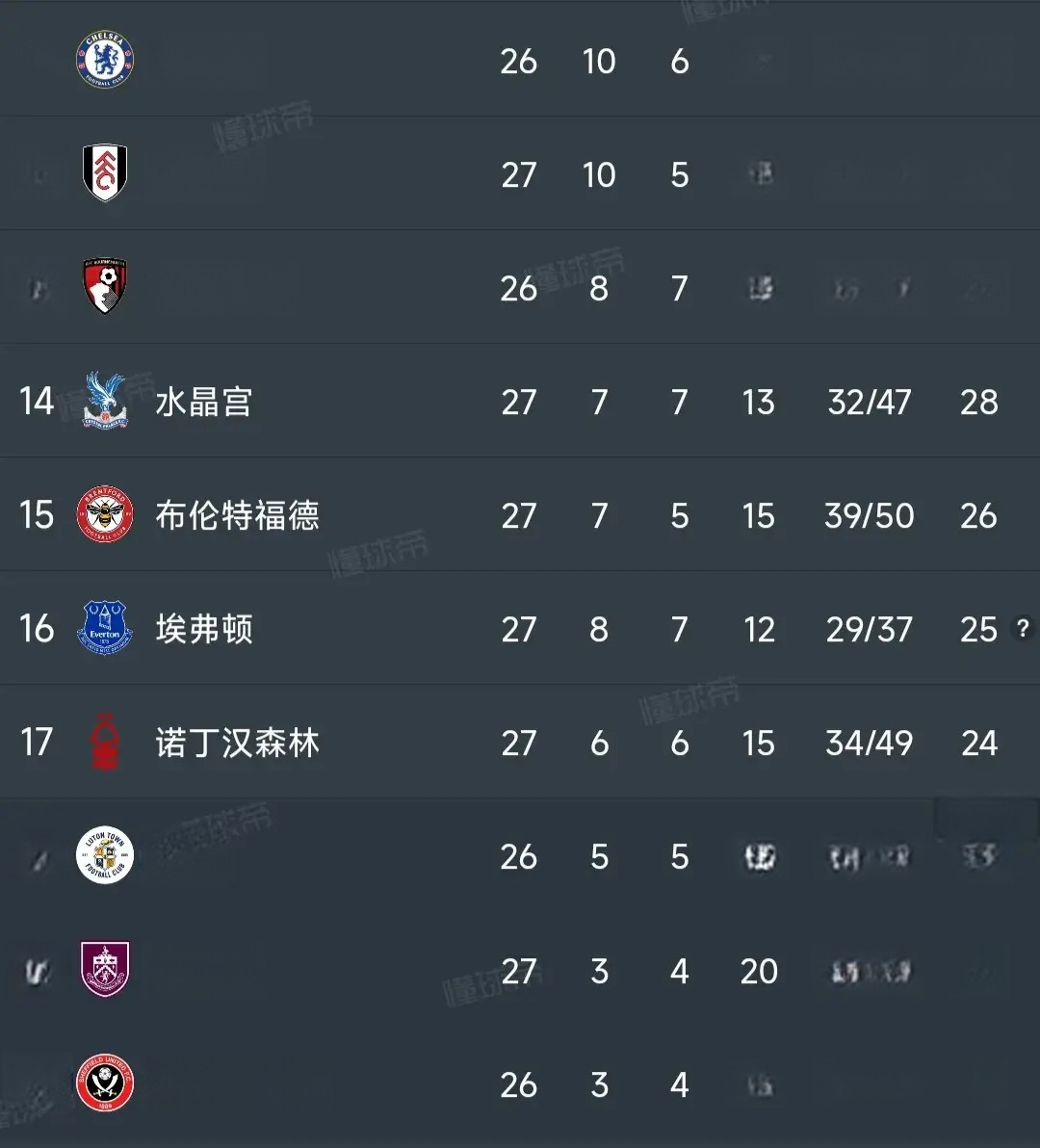Tap the Crystal Palace eagle logo

(105, 400)
